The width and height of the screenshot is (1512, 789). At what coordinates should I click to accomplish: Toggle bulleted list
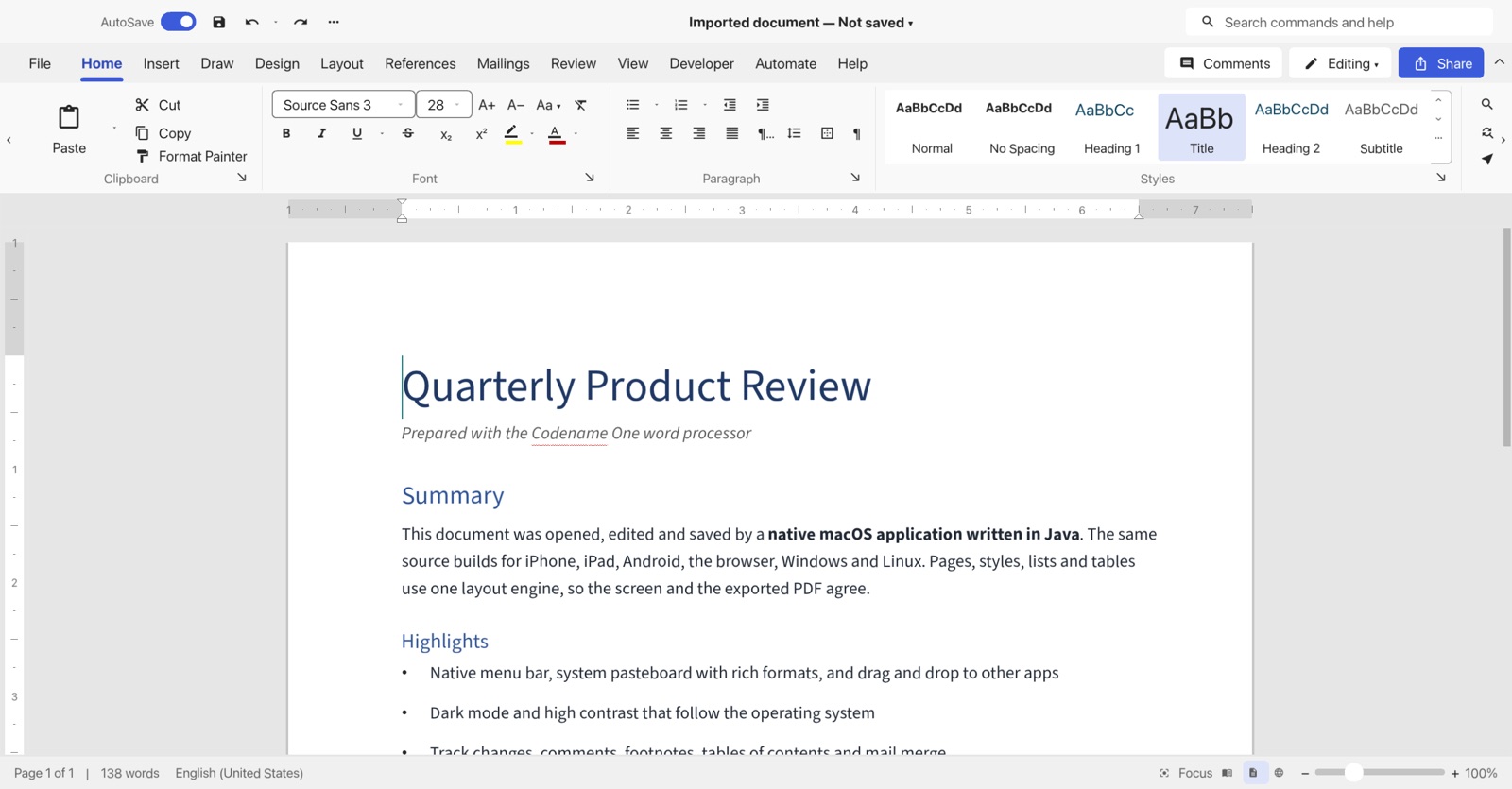(x=633, y=105)
